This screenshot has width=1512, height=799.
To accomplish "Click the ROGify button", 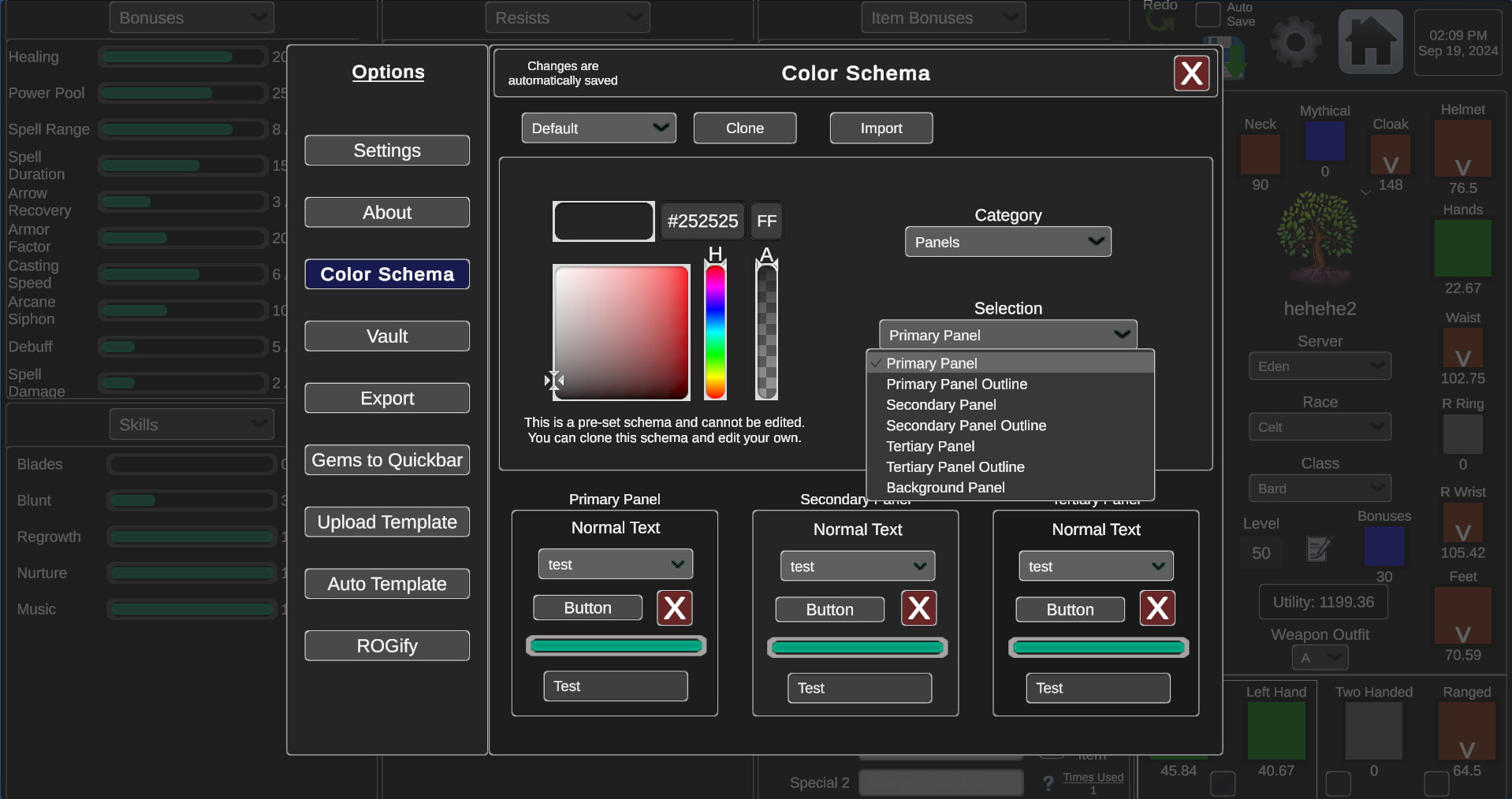I will (x=386, y=645).
